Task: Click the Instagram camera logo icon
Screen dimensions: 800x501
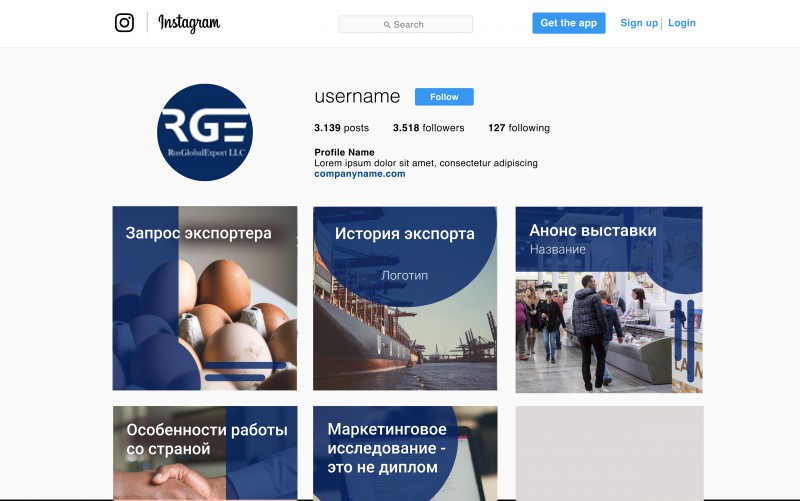Action: [124, 22]
